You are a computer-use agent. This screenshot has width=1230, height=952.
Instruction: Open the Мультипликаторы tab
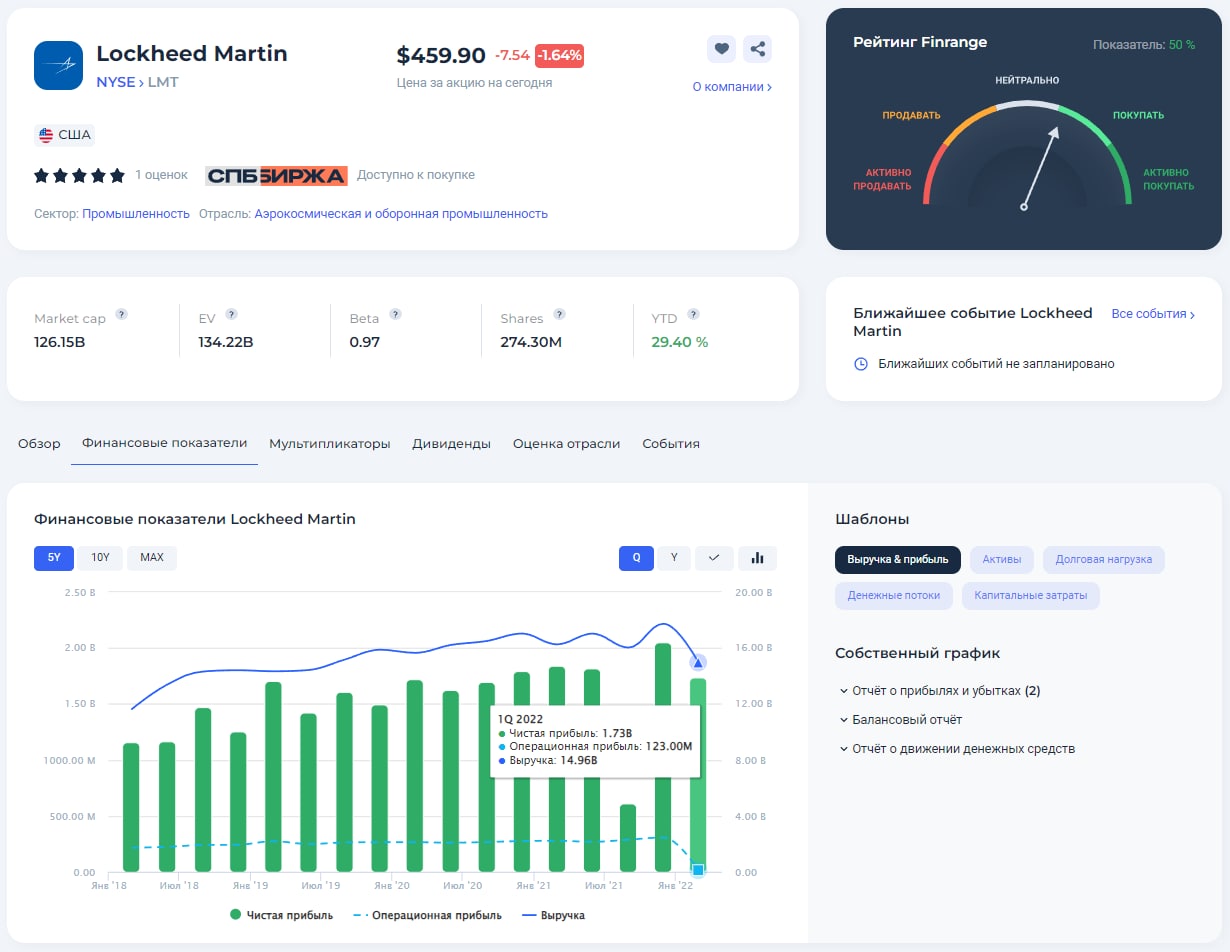click(x=330, y=443)
